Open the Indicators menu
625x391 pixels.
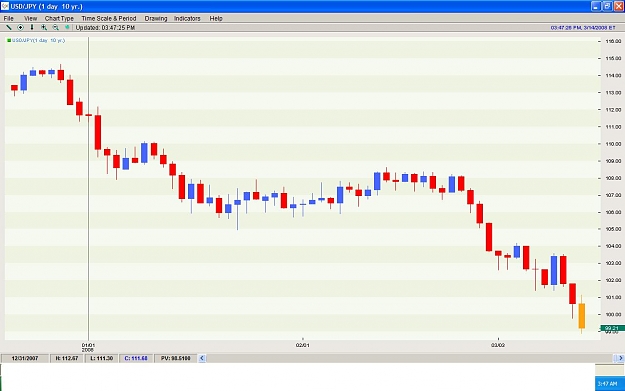point(187,18)
